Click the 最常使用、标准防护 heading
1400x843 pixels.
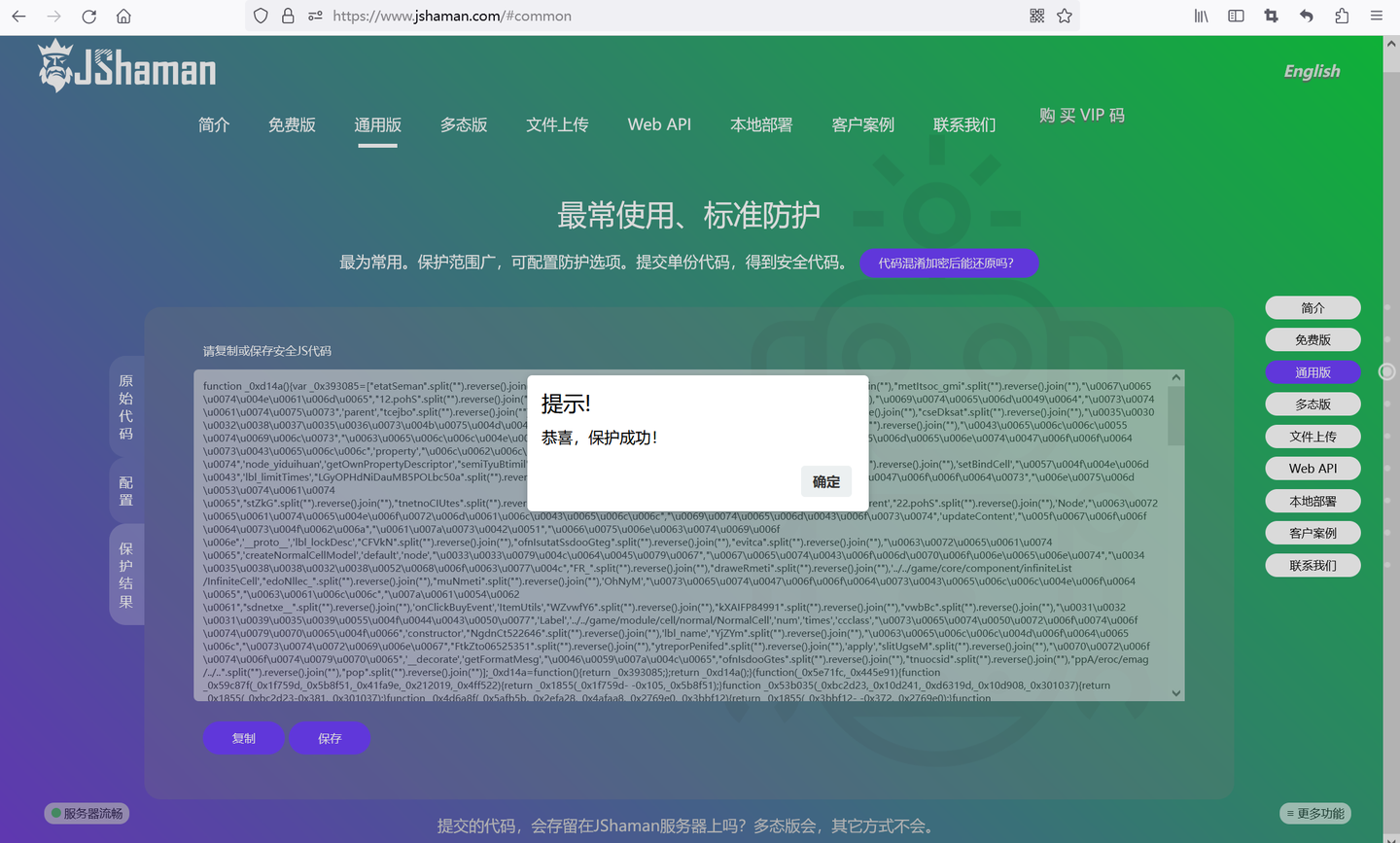tap(688, 215)
